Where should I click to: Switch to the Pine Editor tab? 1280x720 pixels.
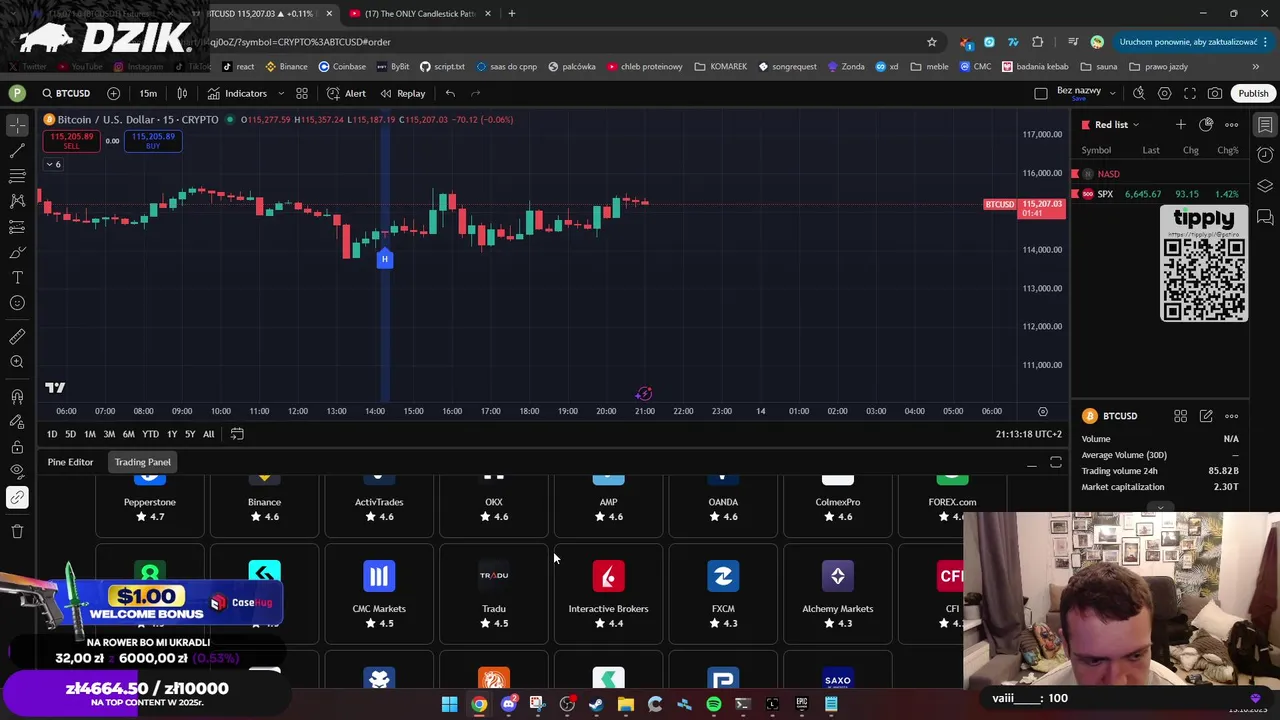(70, 462)
